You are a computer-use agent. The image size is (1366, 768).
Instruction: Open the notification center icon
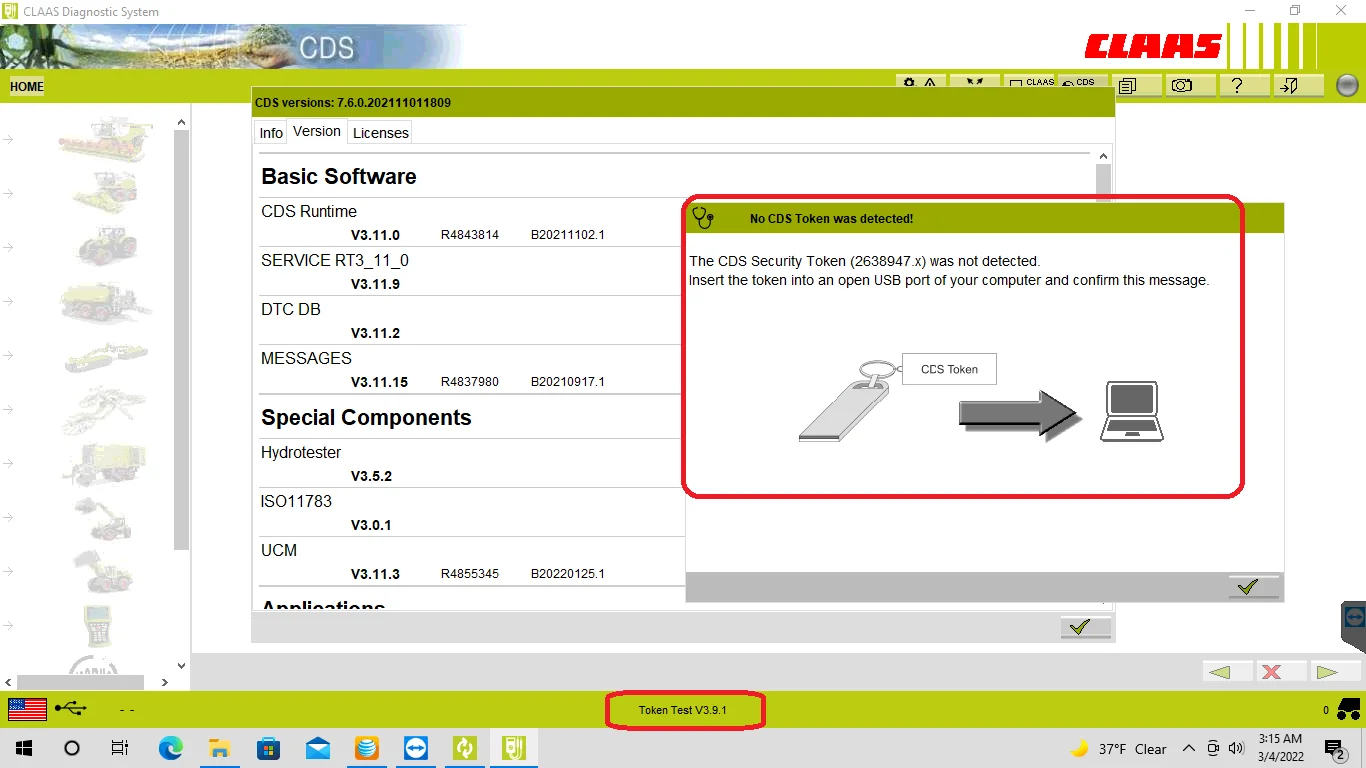click(1334, 749)
